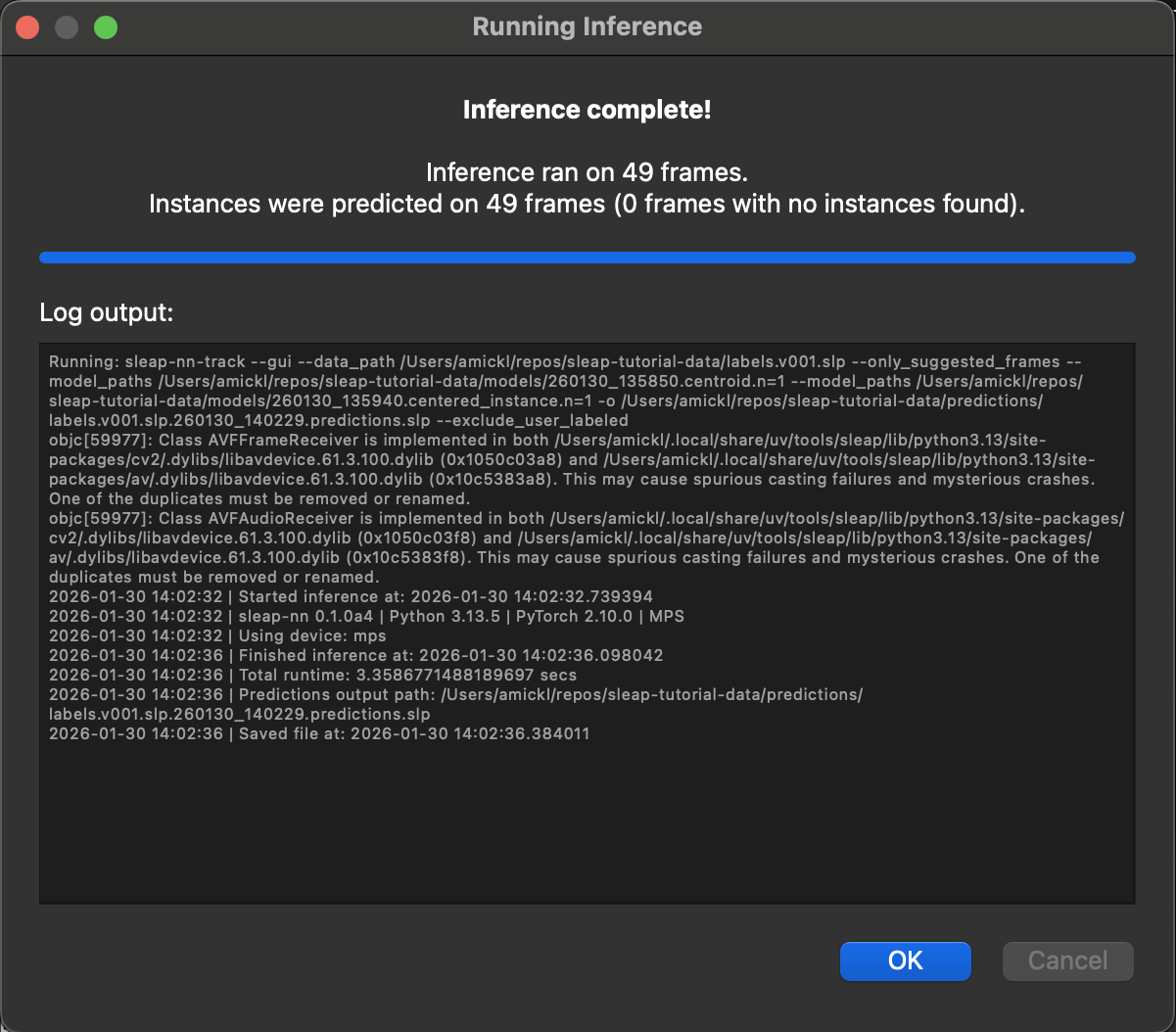Click the "Inference ran on 49 frames." text

coord(588,173)
